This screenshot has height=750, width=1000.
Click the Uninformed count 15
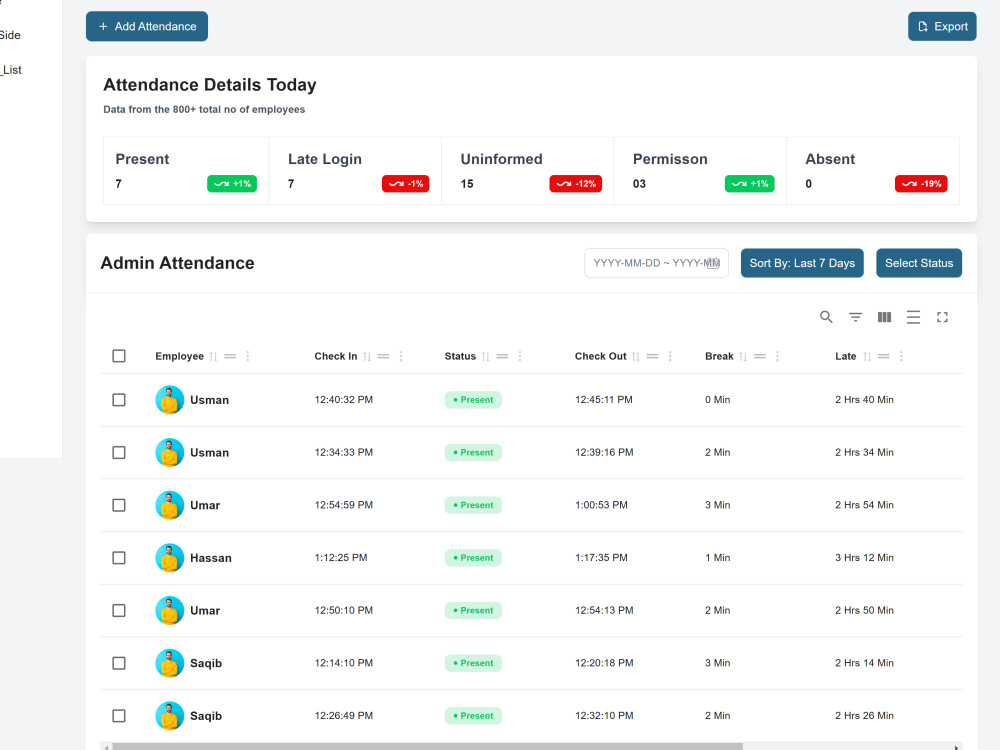click(x=467, y=184)
